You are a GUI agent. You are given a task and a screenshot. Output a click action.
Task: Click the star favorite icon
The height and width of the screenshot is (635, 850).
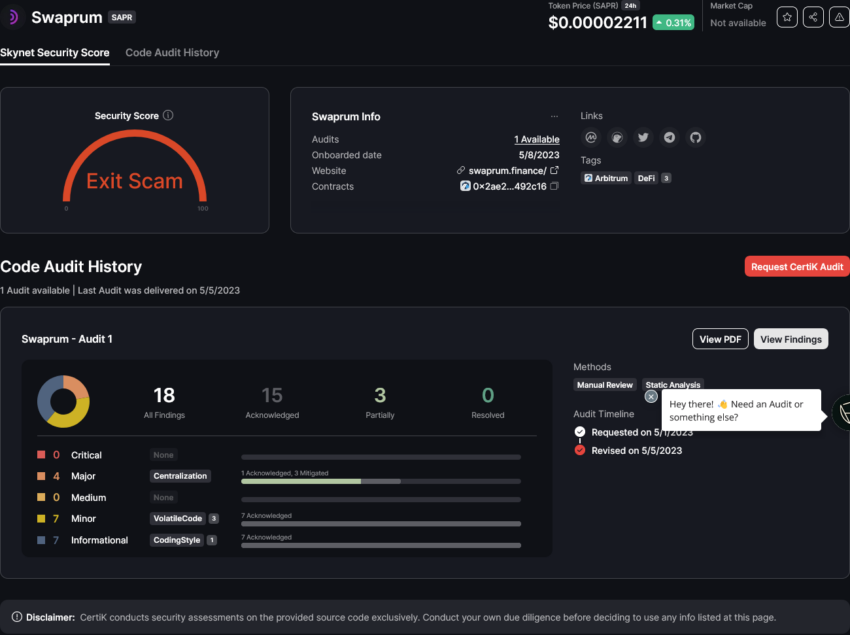click(787, 17)
